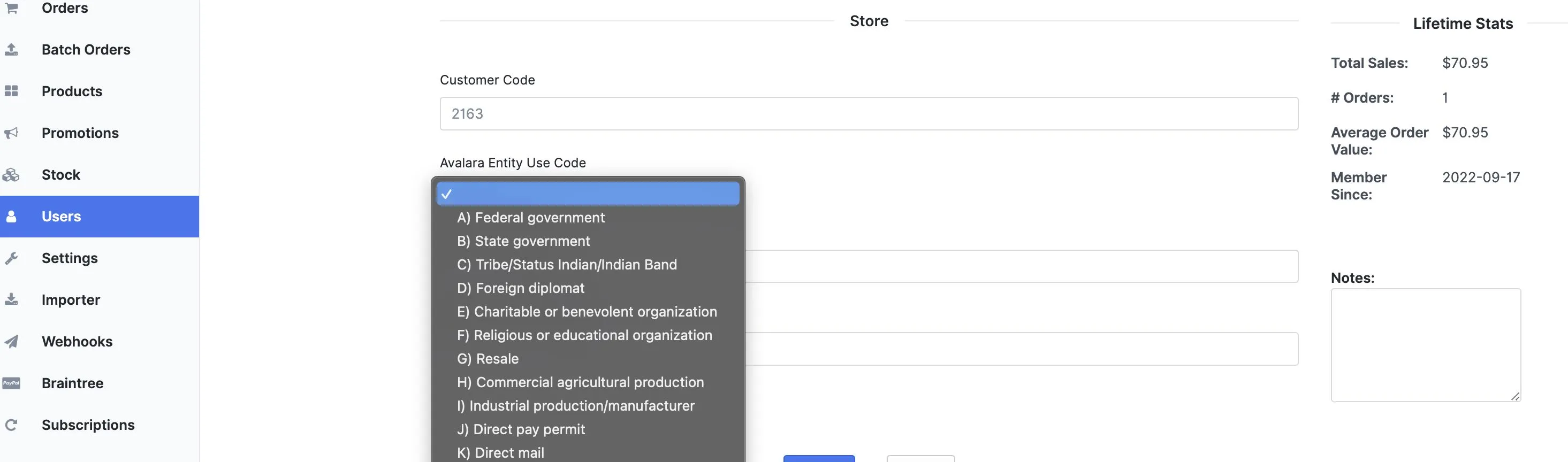Click the Importer download icon

pos(11,299)
